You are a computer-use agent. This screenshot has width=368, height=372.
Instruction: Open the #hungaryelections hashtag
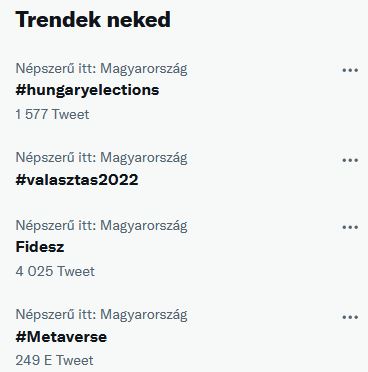pyautogui.click(x=87, y=90)
